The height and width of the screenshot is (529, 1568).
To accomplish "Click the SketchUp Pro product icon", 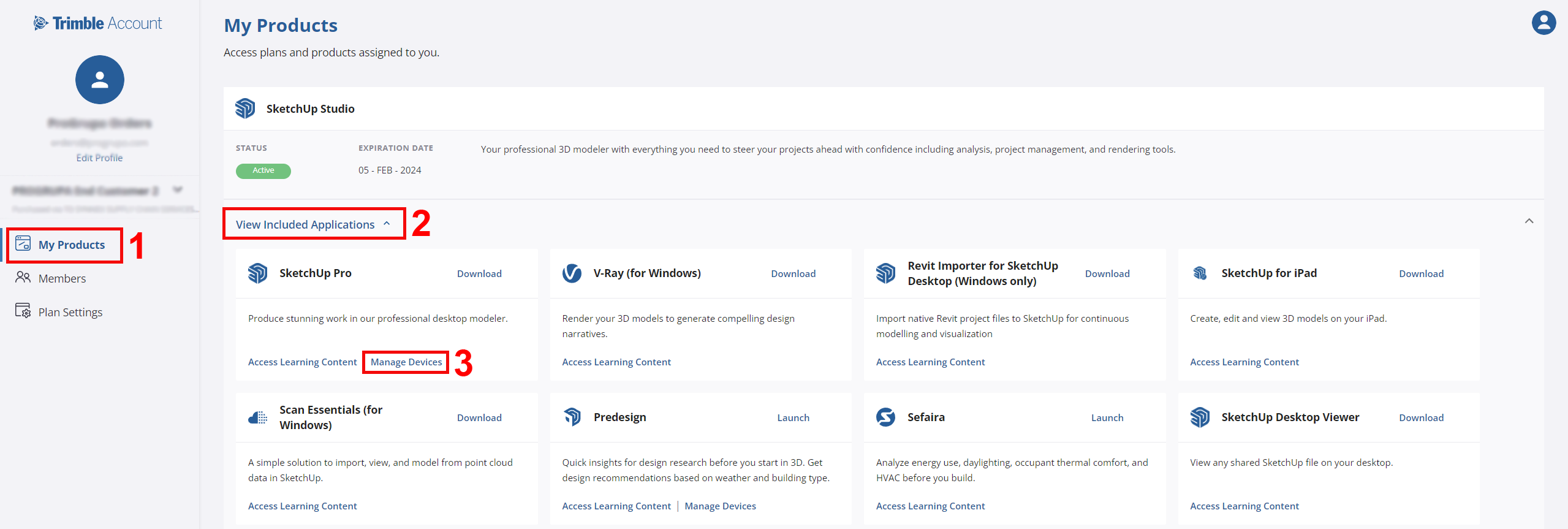I will (258, 273).
